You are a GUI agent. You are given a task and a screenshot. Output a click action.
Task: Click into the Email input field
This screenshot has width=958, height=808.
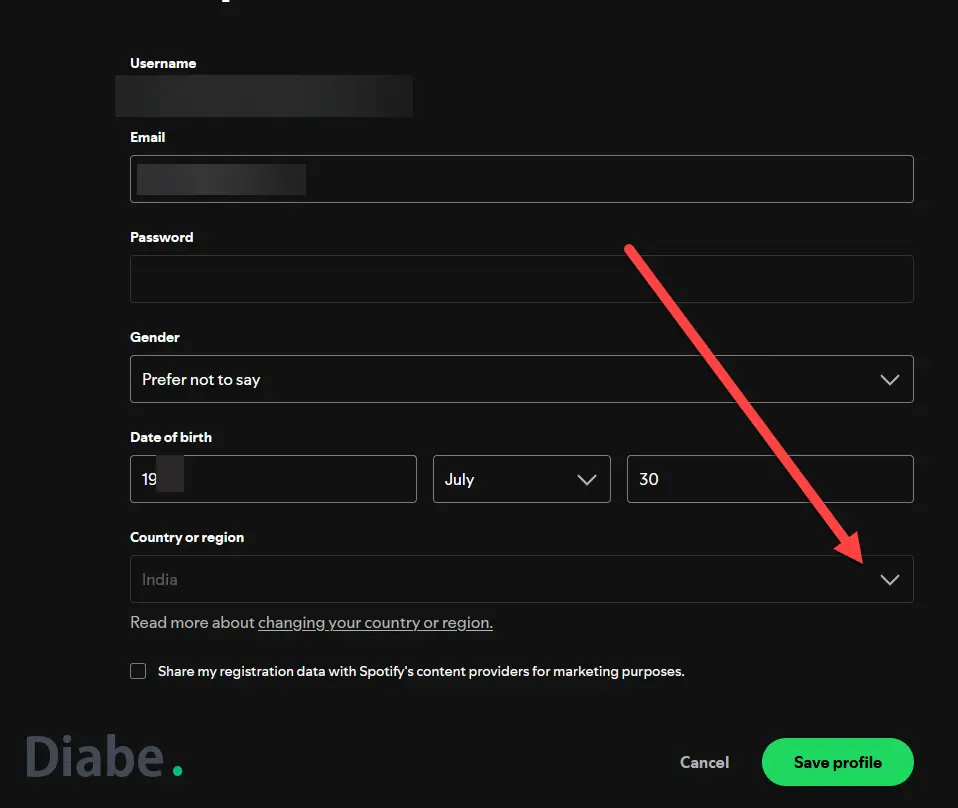(x=600, y=180)
